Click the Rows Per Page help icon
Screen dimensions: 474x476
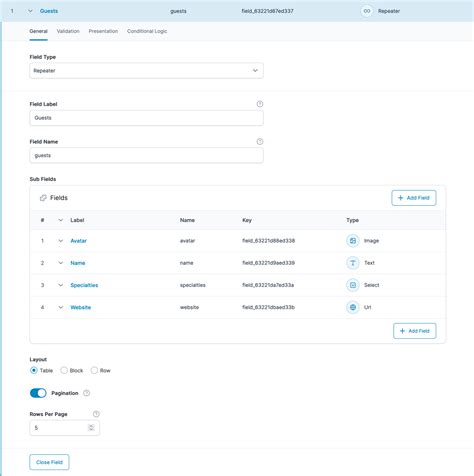pos(96,414)
